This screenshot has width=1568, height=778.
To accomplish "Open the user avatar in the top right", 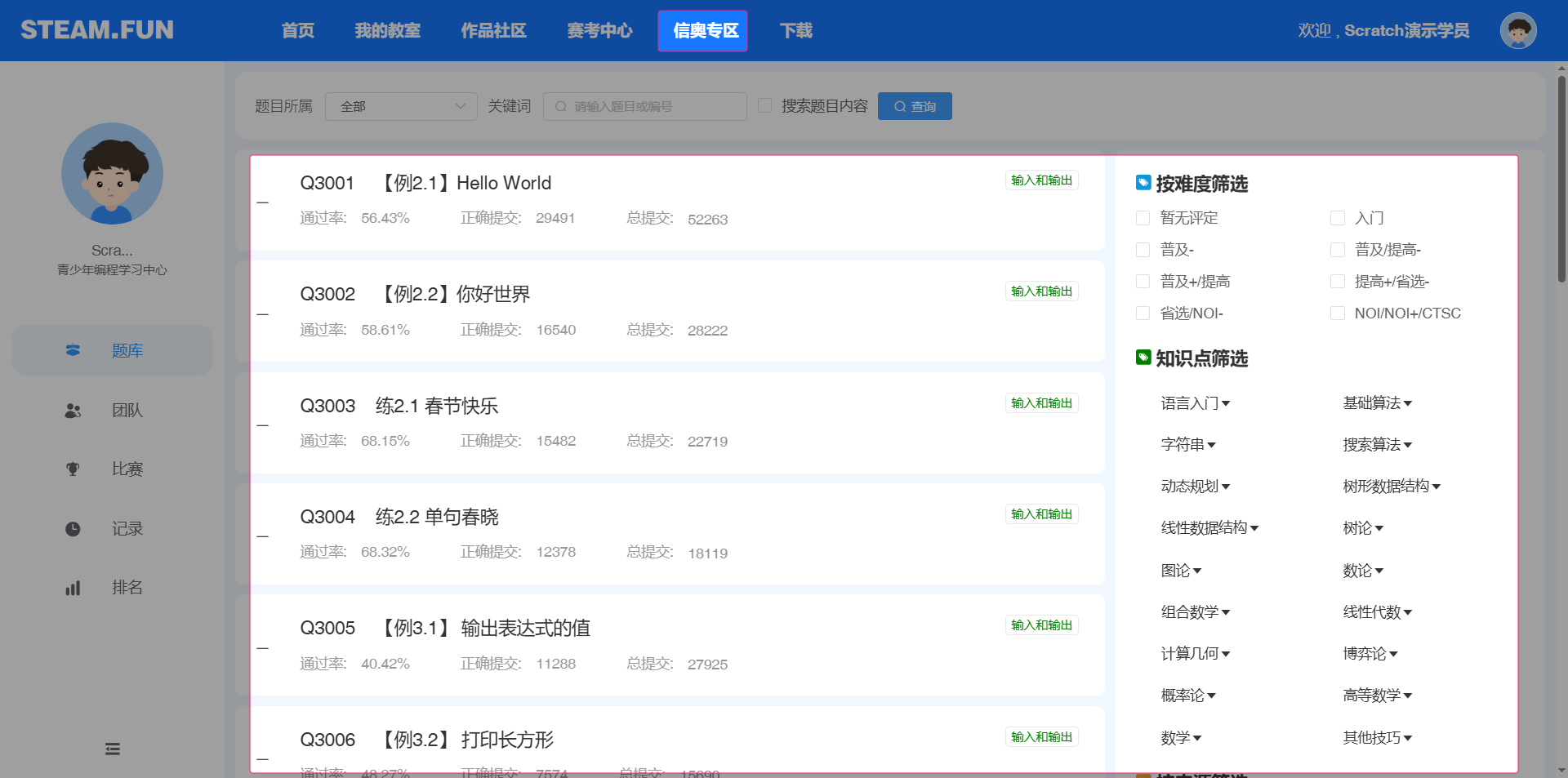I will pyautogui.click(x=1518, y=31).
